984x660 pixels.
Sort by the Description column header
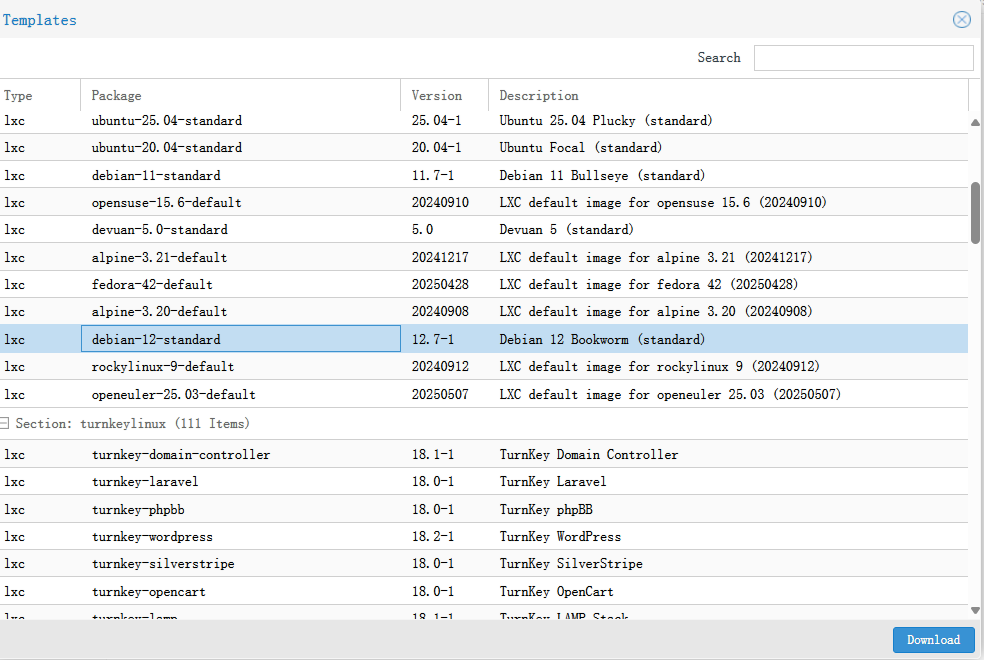(728, 95)
